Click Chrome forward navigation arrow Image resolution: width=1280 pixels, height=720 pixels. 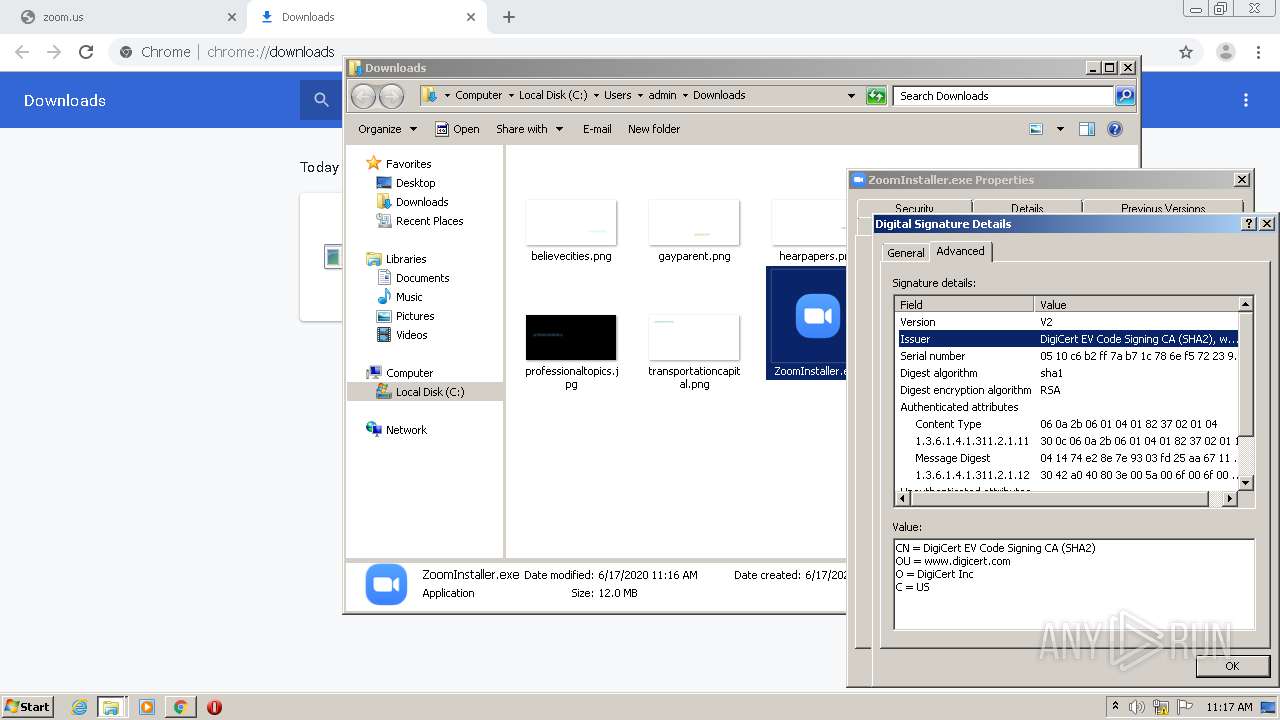[x=54, y=52]
